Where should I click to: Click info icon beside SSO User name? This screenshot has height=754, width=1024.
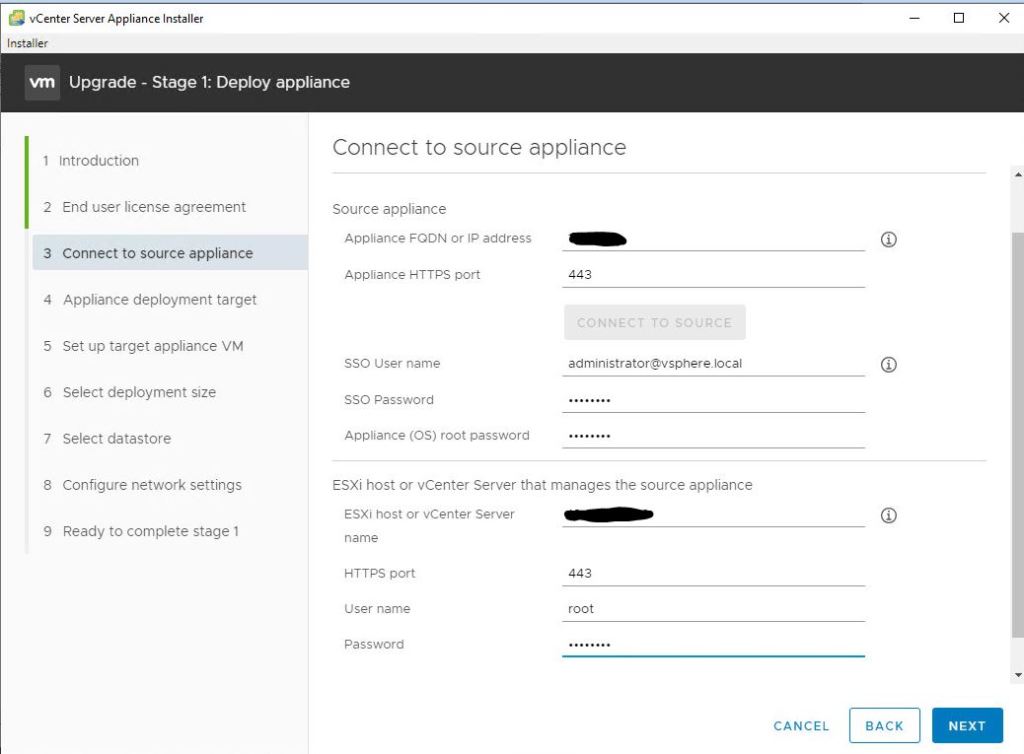click(888, 365)
